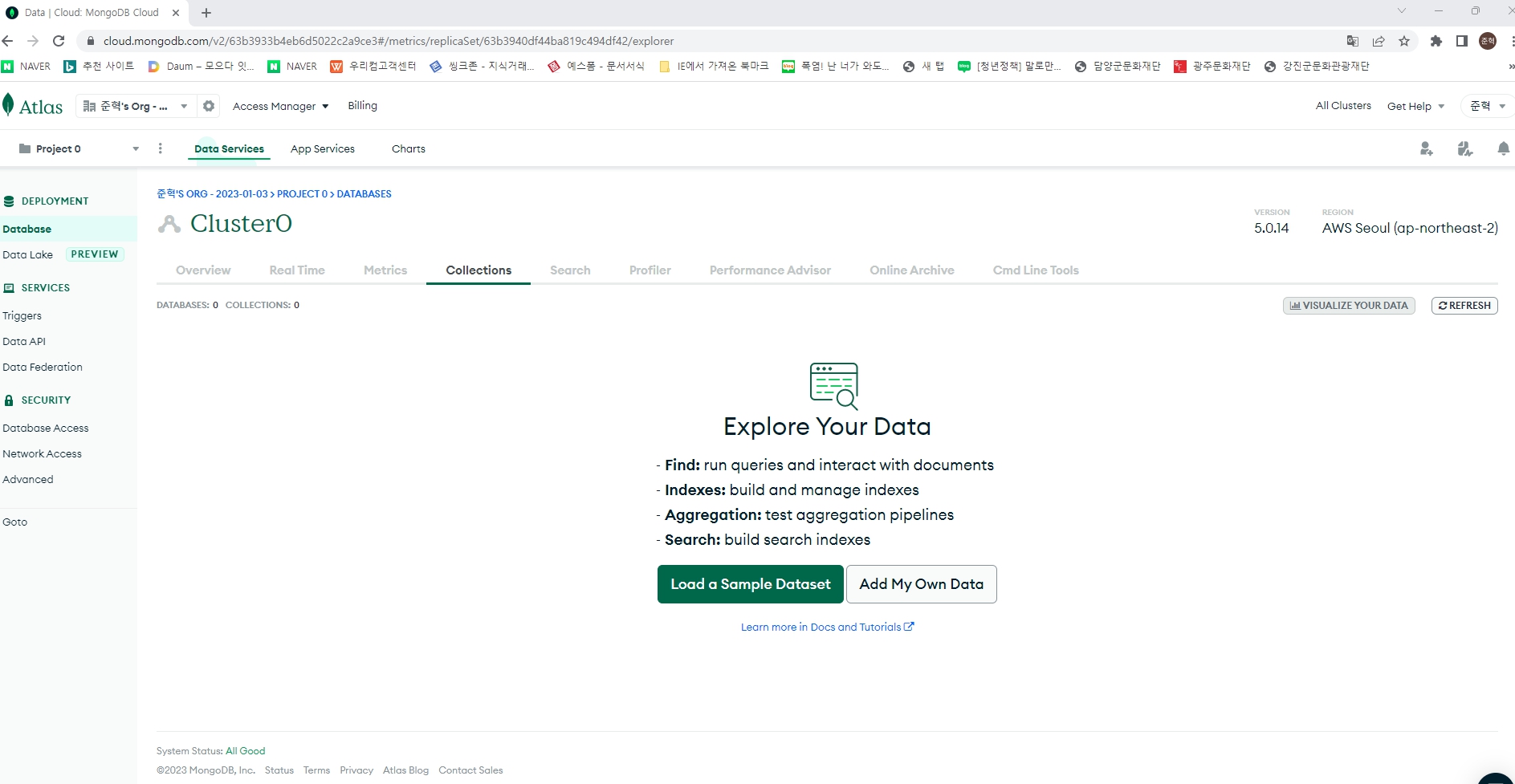Open the Cmd Line Tools tab
The width and height of the screenshot is (1515, 784).
[1036, 270]
